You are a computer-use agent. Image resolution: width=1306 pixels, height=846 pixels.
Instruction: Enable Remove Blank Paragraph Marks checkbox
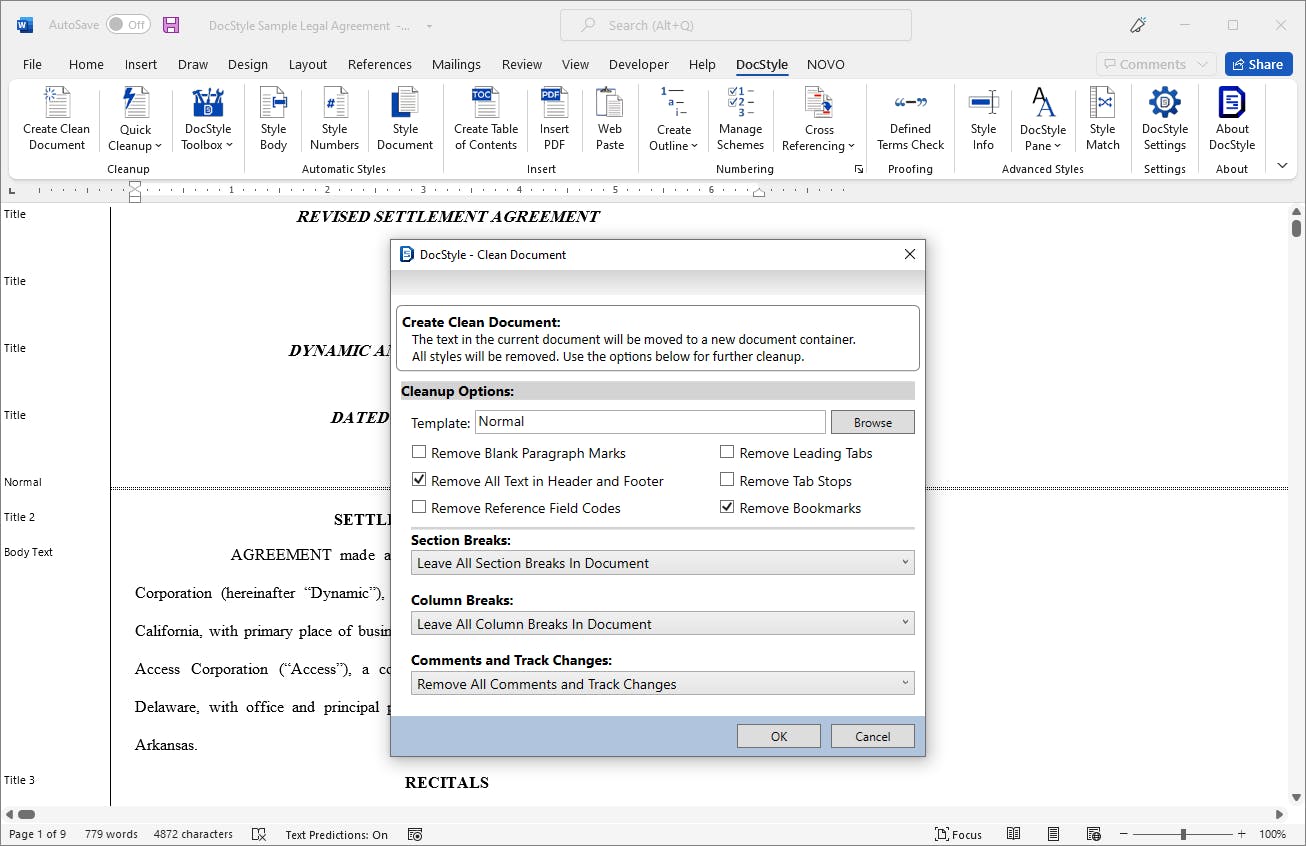pos(419,453)
